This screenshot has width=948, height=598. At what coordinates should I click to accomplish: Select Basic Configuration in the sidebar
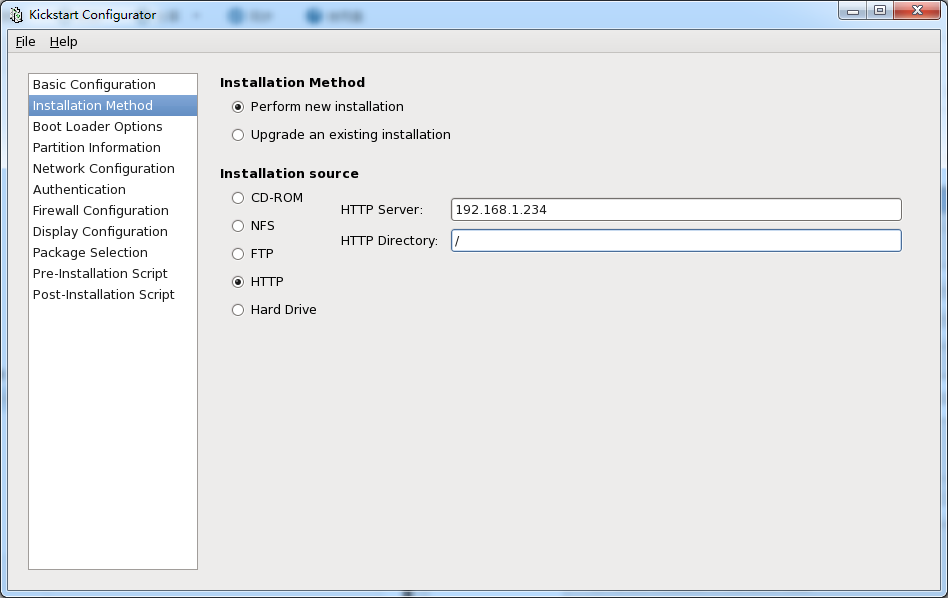point(112,85)
